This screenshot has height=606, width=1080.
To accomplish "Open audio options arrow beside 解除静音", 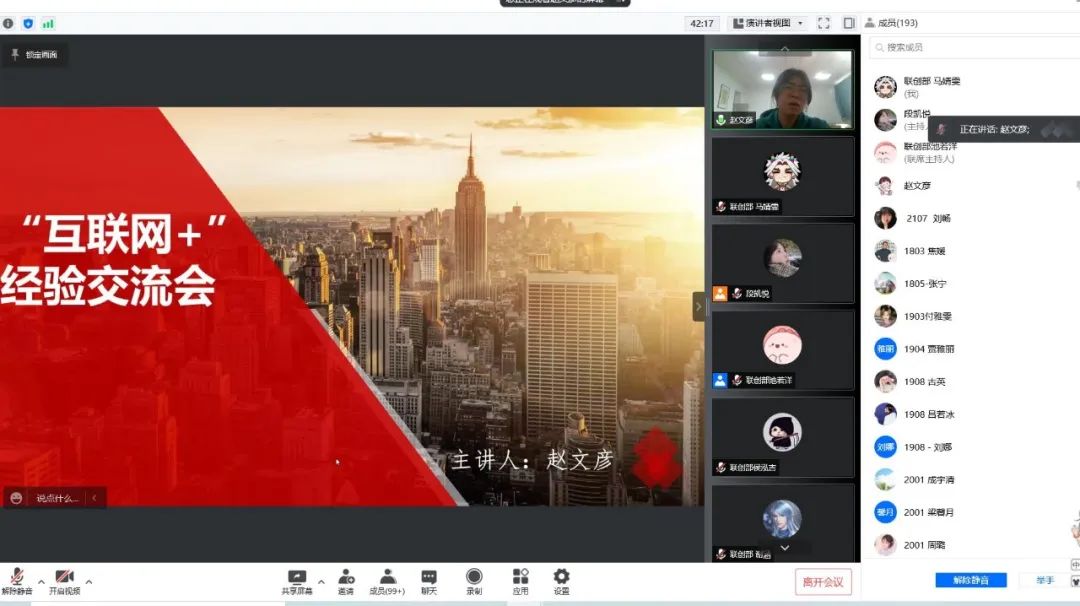I will tap(41, 582).
